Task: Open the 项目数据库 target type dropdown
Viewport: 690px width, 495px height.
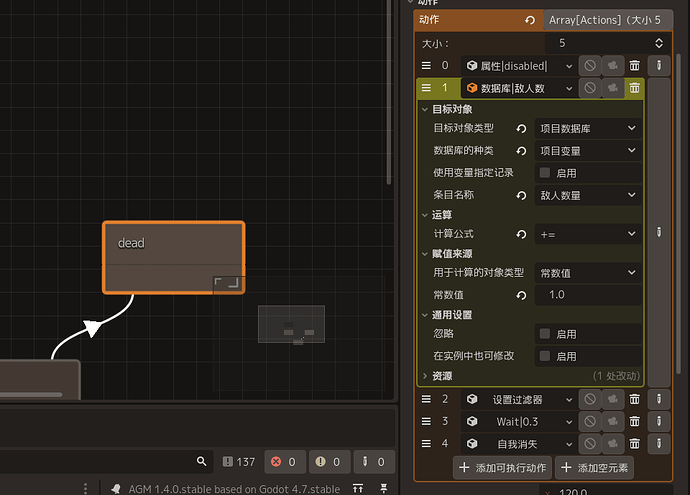Action: tap(588, 128)
